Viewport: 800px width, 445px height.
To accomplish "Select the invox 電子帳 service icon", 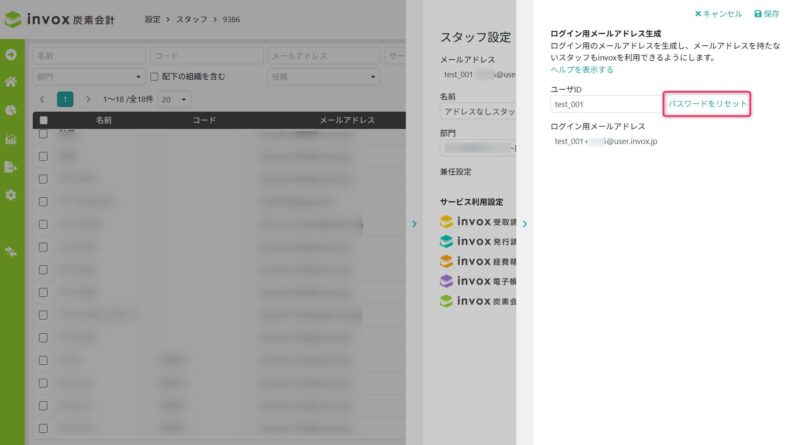I will pos(446,281).
